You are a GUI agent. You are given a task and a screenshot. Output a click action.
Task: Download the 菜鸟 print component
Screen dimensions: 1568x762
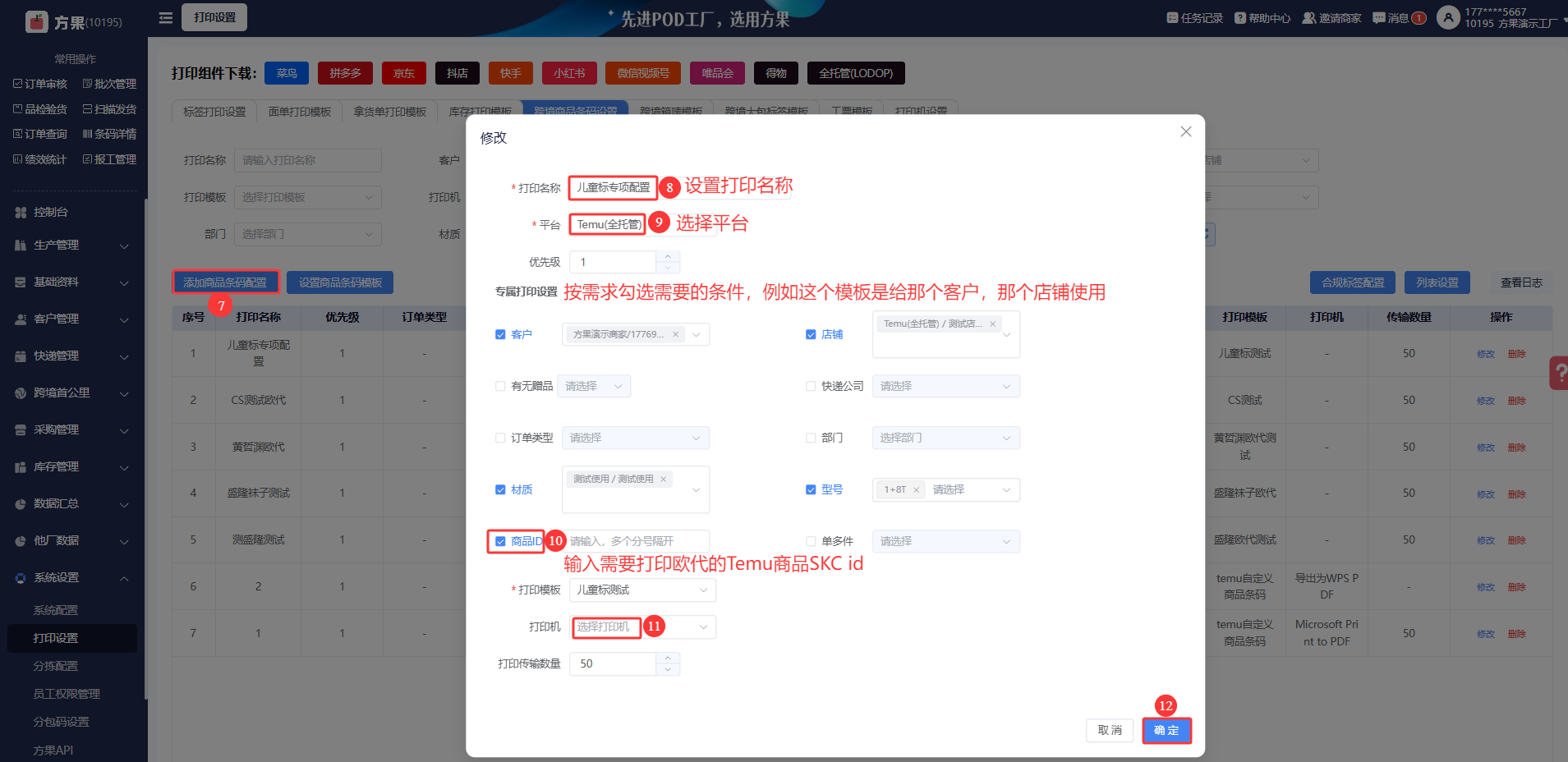tap(287, 73)
